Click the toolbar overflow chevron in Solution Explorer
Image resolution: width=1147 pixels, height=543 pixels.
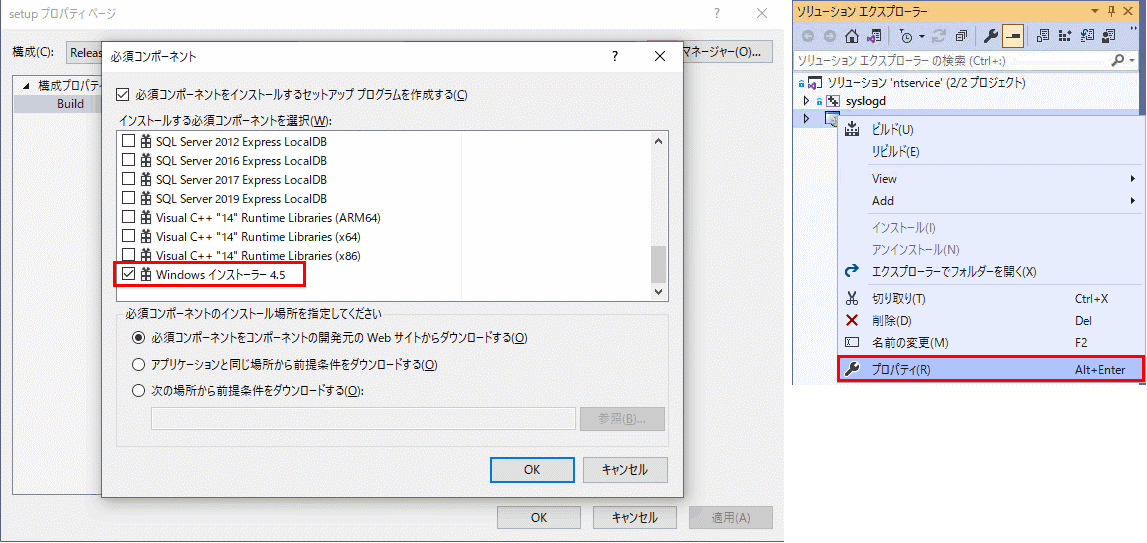[1135, 31]
